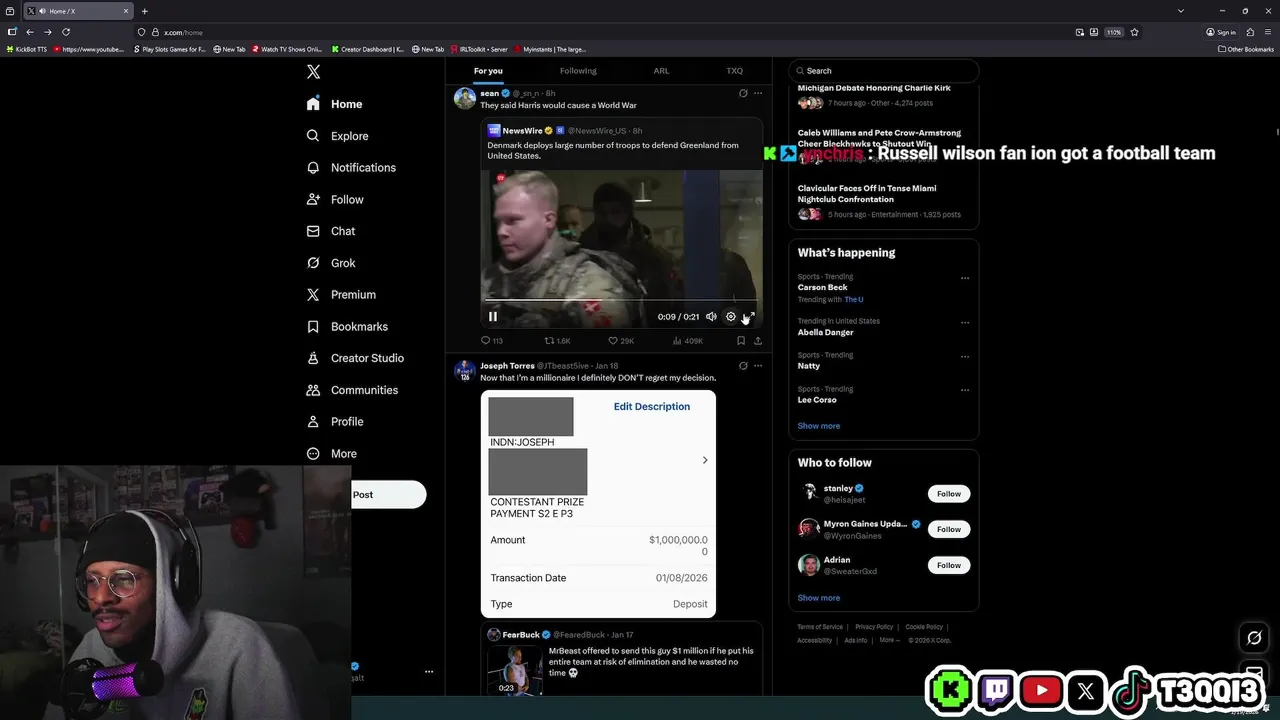Switch to the For you tab
The height and width of the screenshot is (720, 1280).
[x=488, y=71]
